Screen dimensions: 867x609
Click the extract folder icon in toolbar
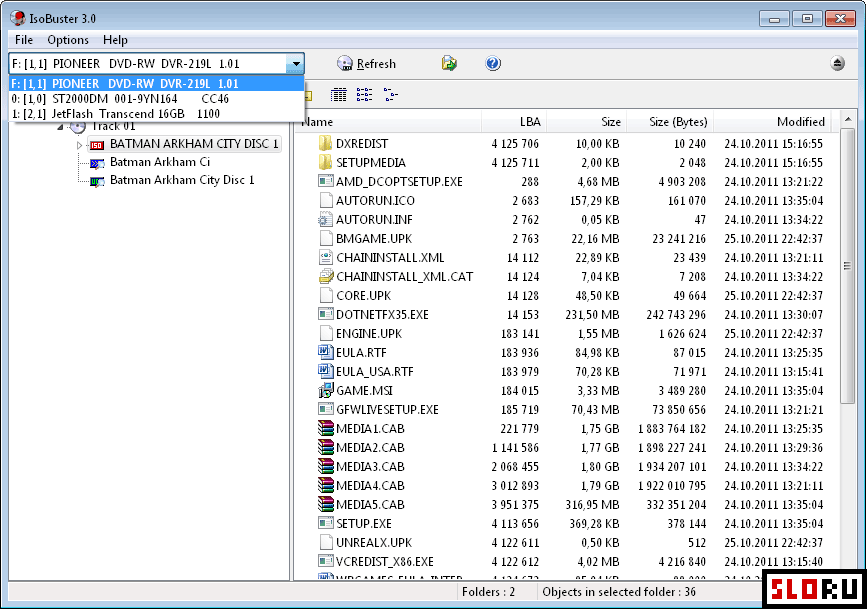point(449,64)
